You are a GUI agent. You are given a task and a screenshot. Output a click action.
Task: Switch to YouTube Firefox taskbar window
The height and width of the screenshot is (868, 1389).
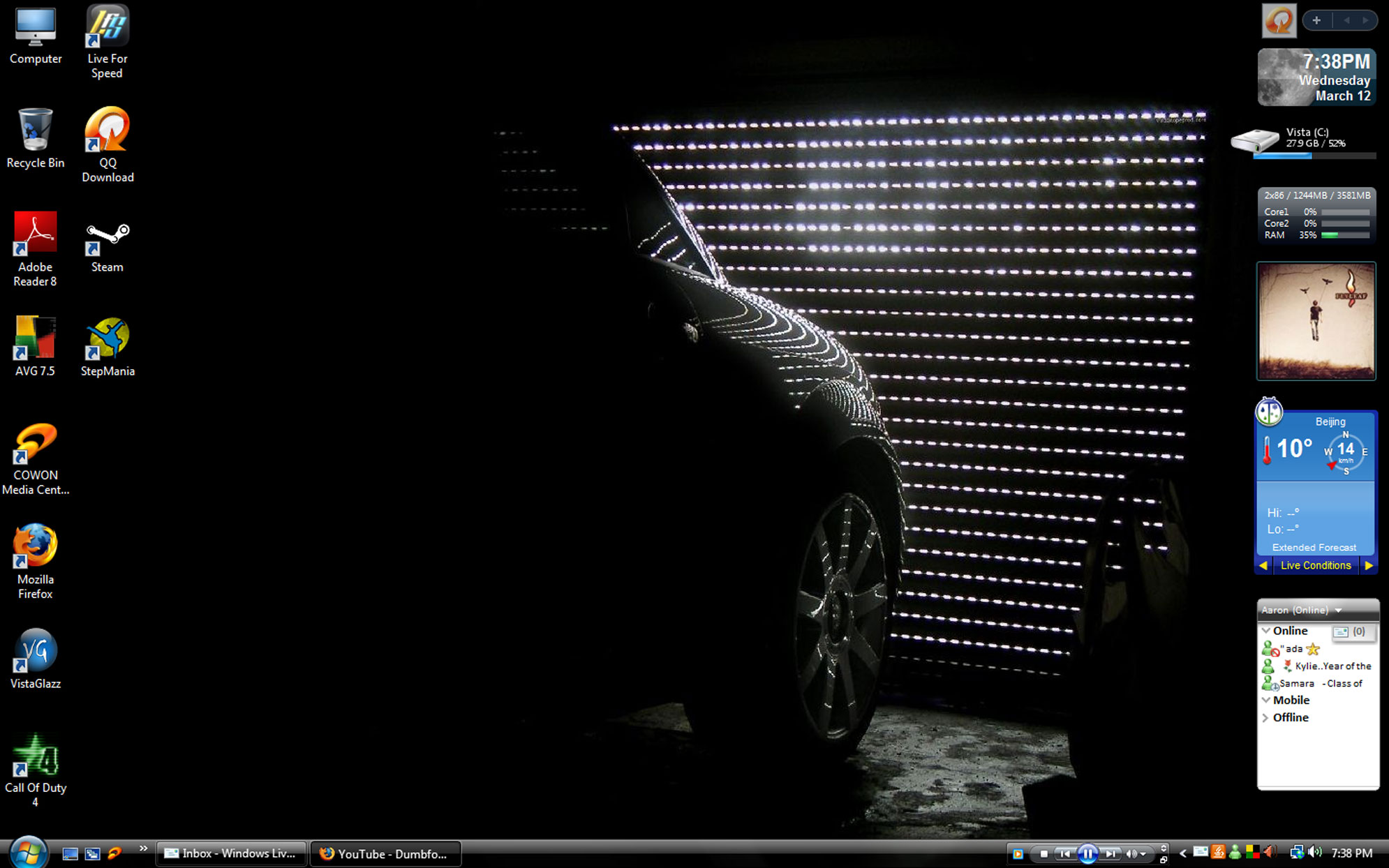coord(385,853)
